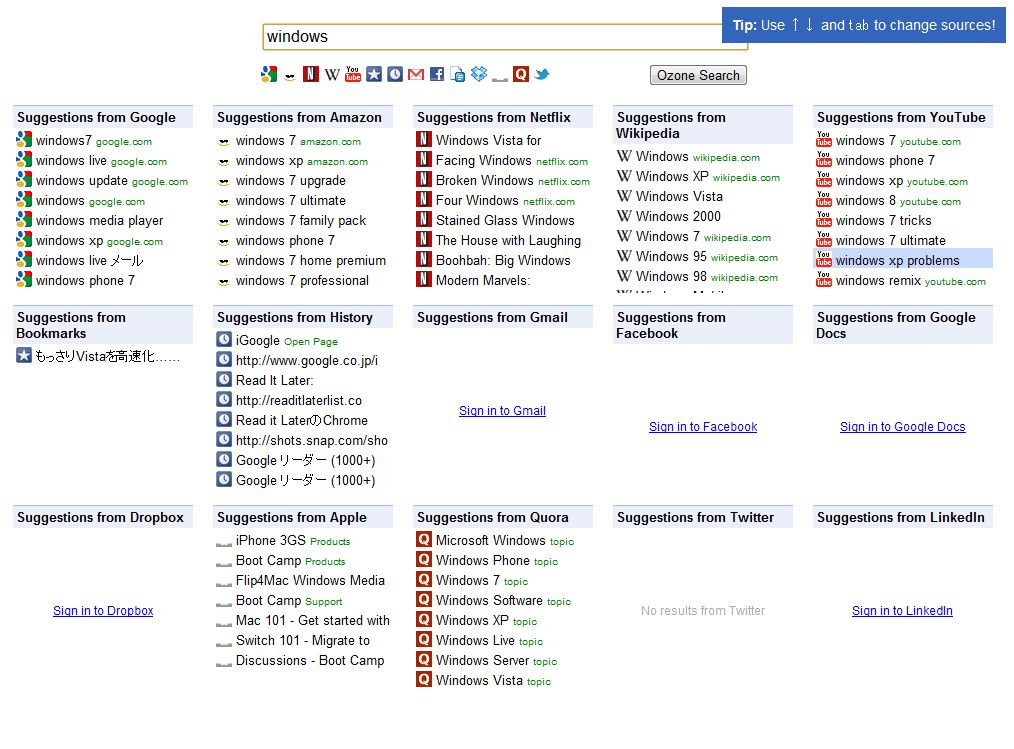Select the YouTube source icon below search box

(353, 74)
